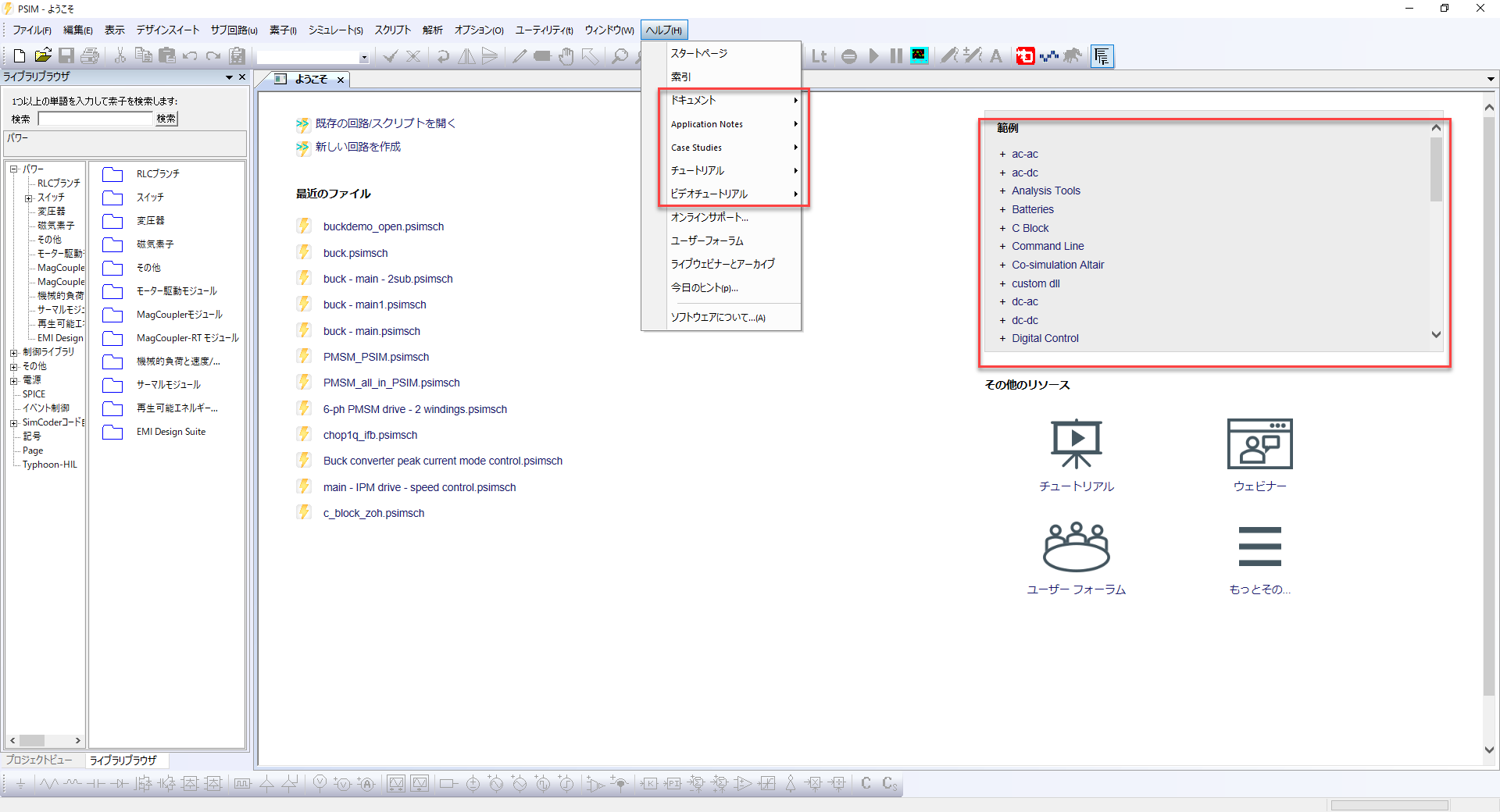This screenshot has height=812, width=1500.
Task: Click the text label A icon
Action: tap(996, 56)
